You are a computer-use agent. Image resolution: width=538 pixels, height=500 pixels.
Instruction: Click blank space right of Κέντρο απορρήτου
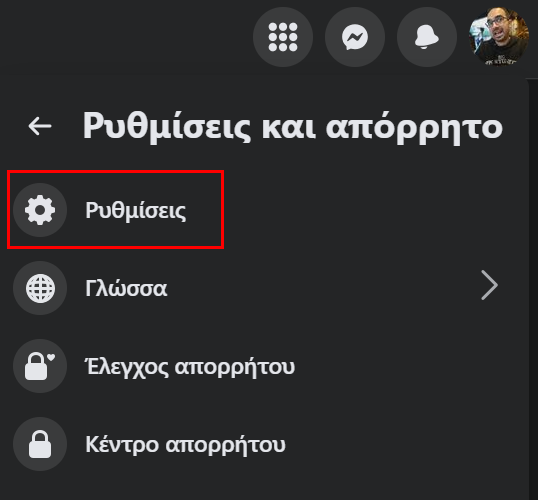click(x=401, y=444)
